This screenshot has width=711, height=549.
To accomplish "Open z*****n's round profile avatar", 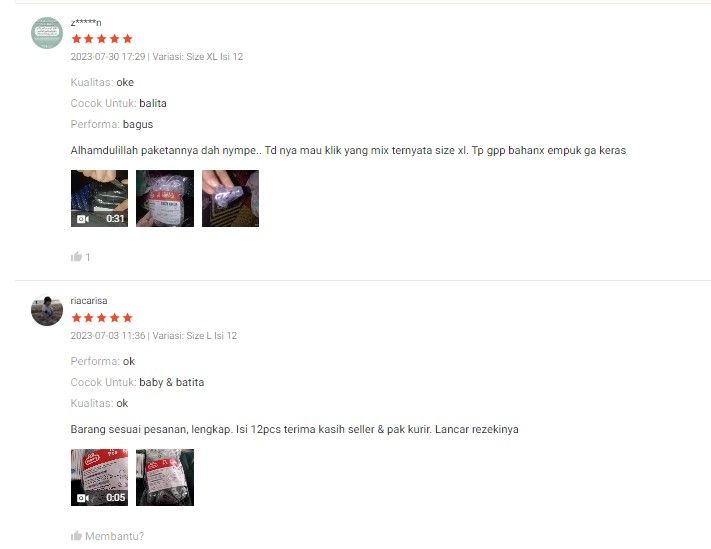I will coord(47,33).
